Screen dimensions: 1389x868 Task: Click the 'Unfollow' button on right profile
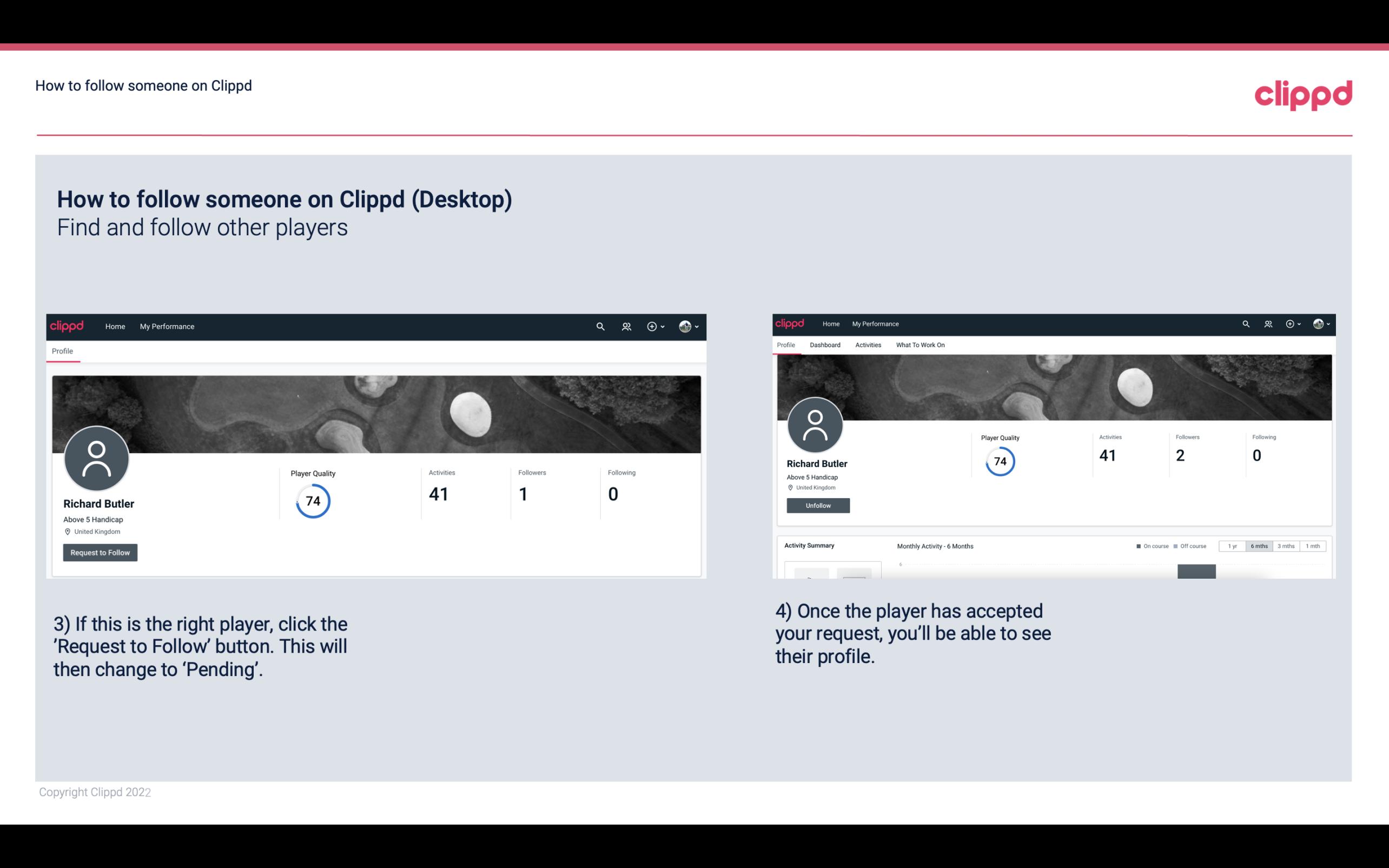point(817,505)
